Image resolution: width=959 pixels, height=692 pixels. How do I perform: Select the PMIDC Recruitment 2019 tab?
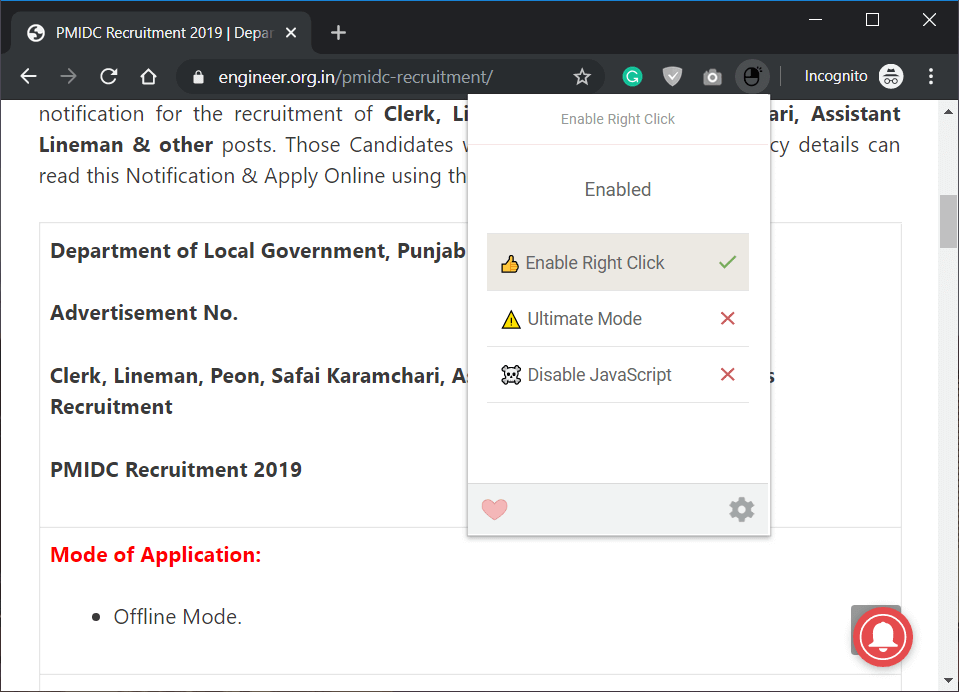161,32
